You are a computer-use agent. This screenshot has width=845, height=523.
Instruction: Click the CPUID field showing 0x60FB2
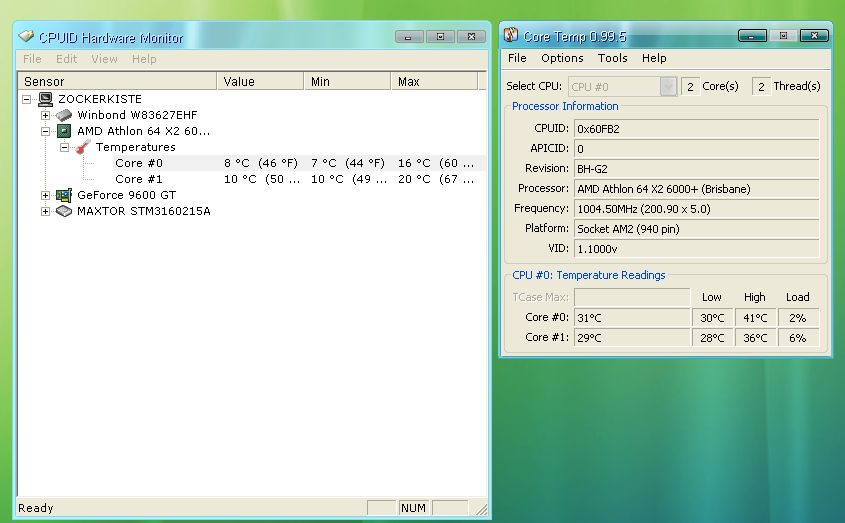696,129
